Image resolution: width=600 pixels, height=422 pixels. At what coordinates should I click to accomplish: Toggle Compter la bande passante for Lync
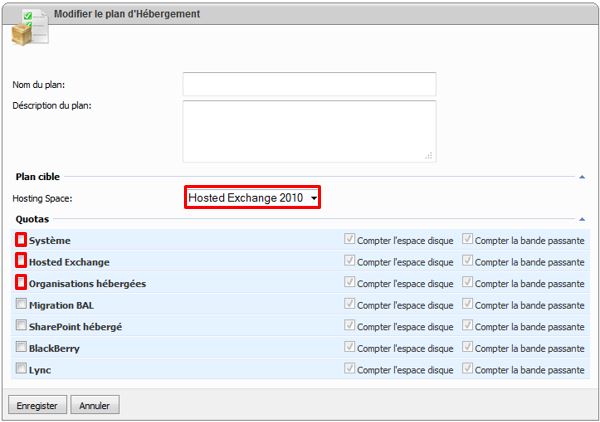[x=467, y=370]
